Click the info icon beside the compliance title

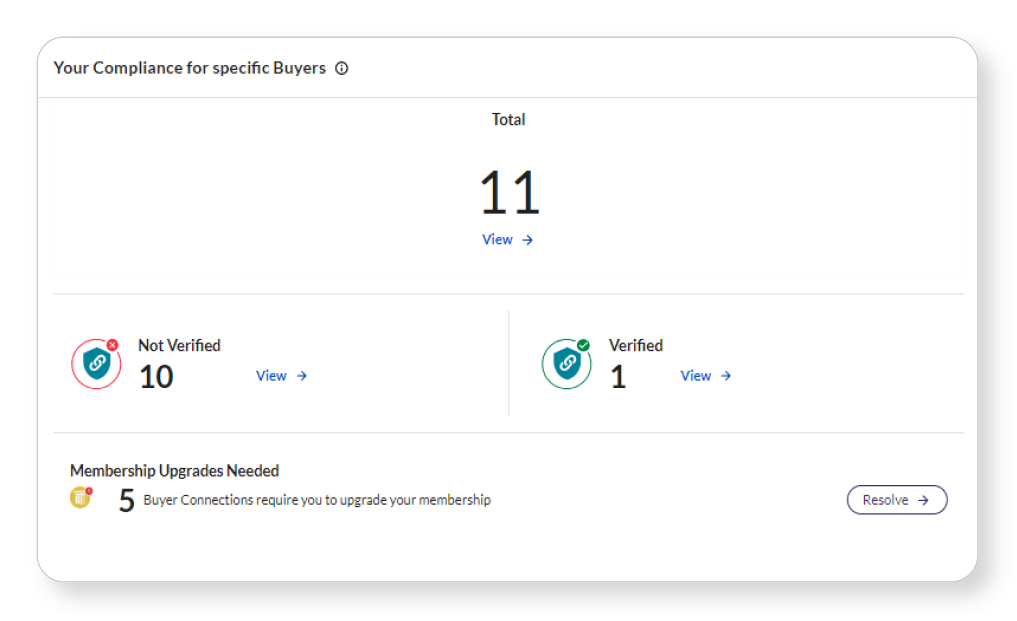pyautogui.click(x=342, y=69)
